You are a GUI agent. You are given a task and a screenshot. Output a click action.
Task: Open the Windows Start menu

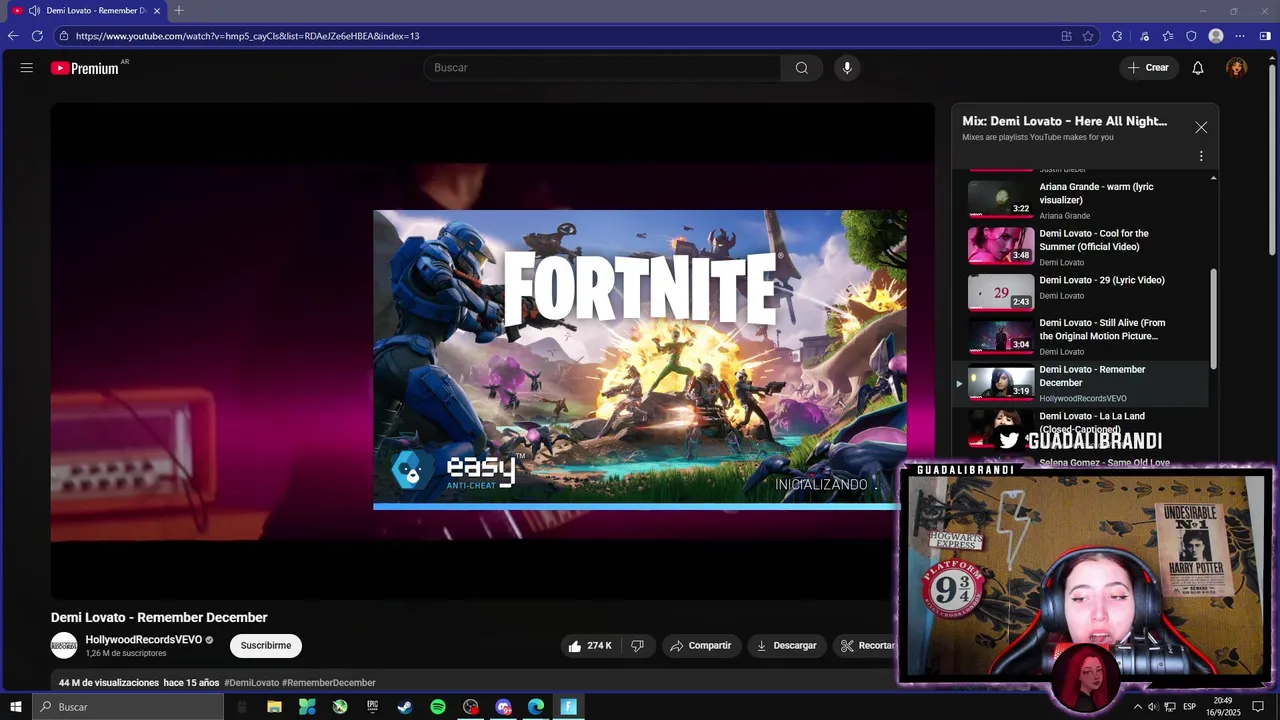15,707
